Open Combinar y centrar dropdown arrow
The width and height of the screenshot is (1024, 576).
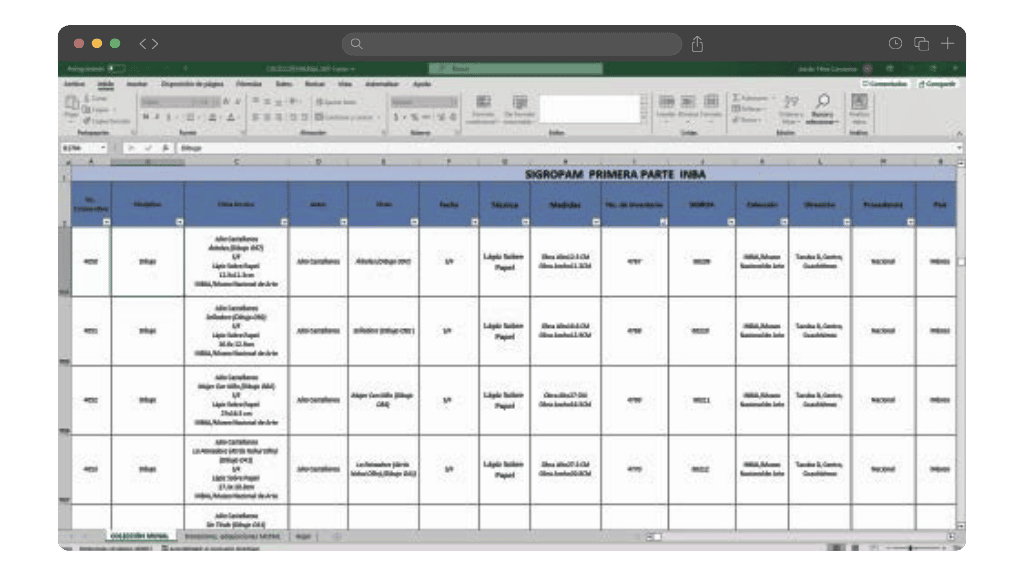click(x=379, y=118)
